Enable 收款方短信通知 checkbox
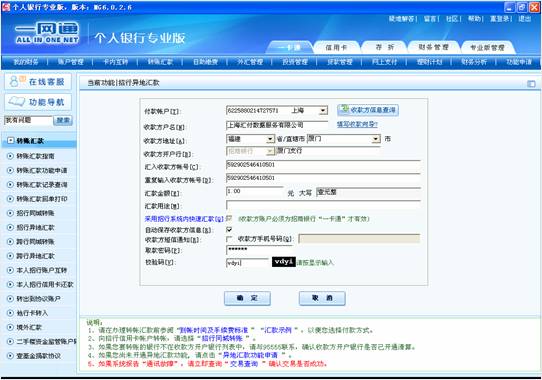This screenshot has height=380, width=542. click(229, 239)
